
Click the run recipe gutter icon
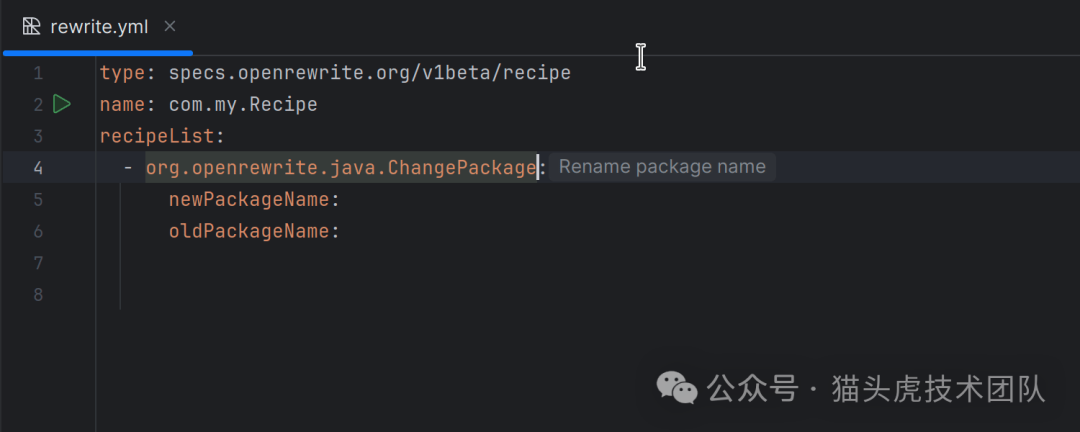point(62,104)
